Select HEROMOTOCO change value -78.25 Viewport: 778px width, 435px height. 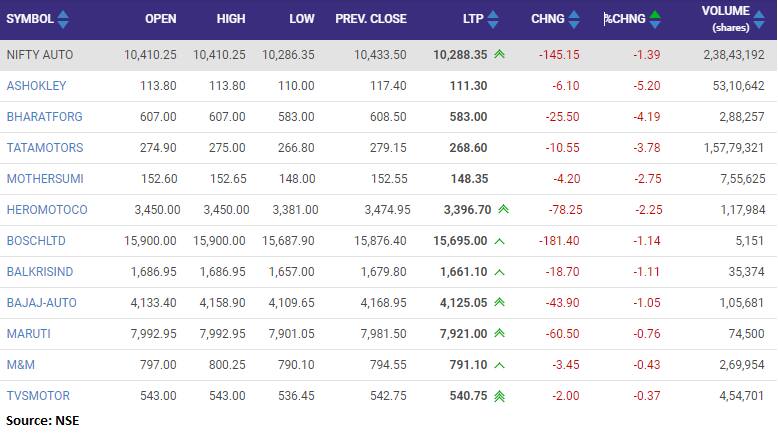pos(566,209)
